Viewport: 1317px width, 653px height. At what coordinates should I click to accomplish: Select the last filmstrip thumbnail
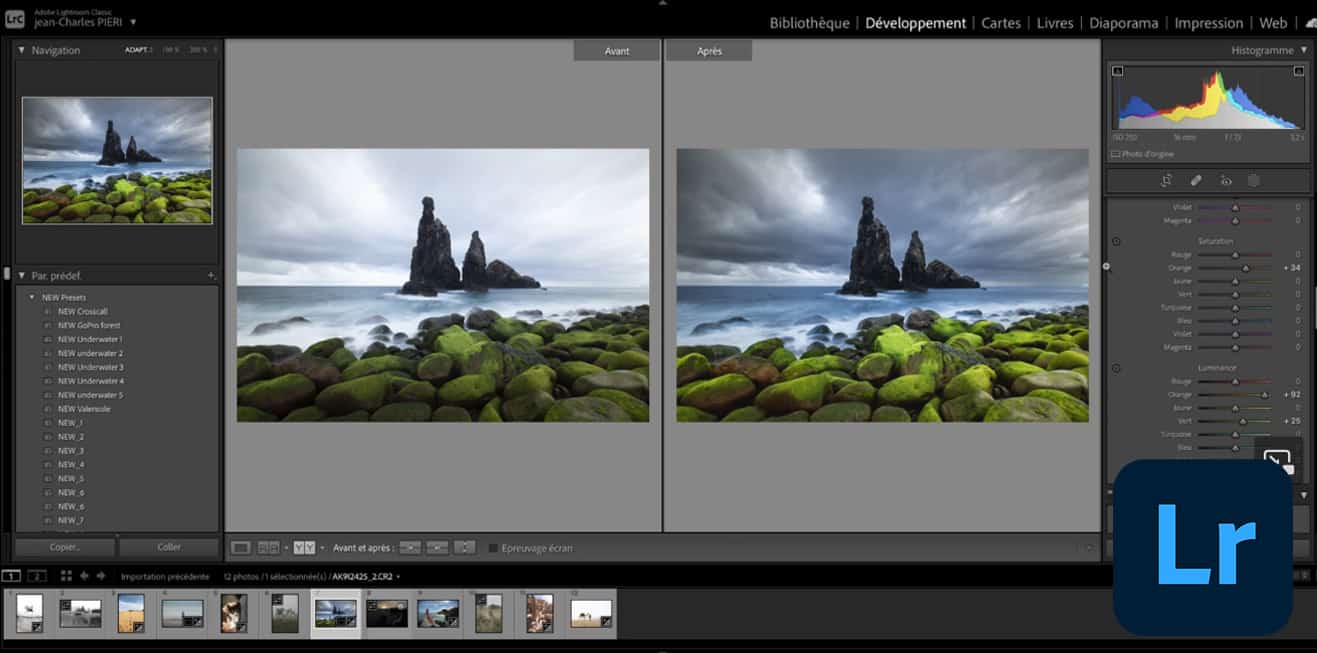point(591,613)
